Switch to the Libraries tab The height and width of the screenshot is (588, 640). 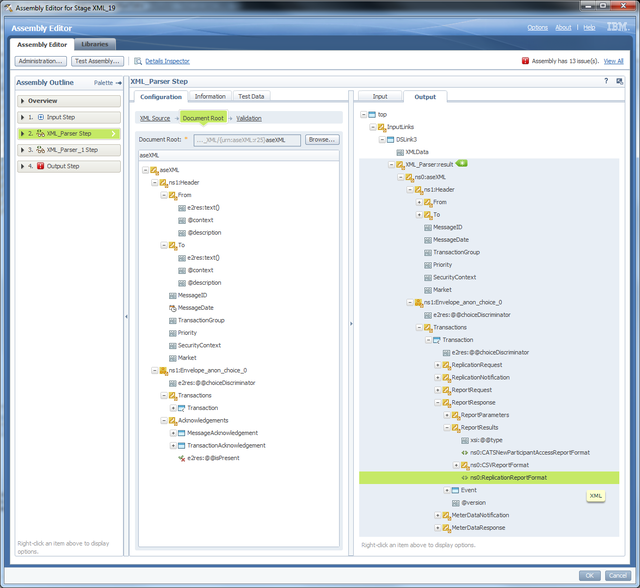click(x=96, y=44)
